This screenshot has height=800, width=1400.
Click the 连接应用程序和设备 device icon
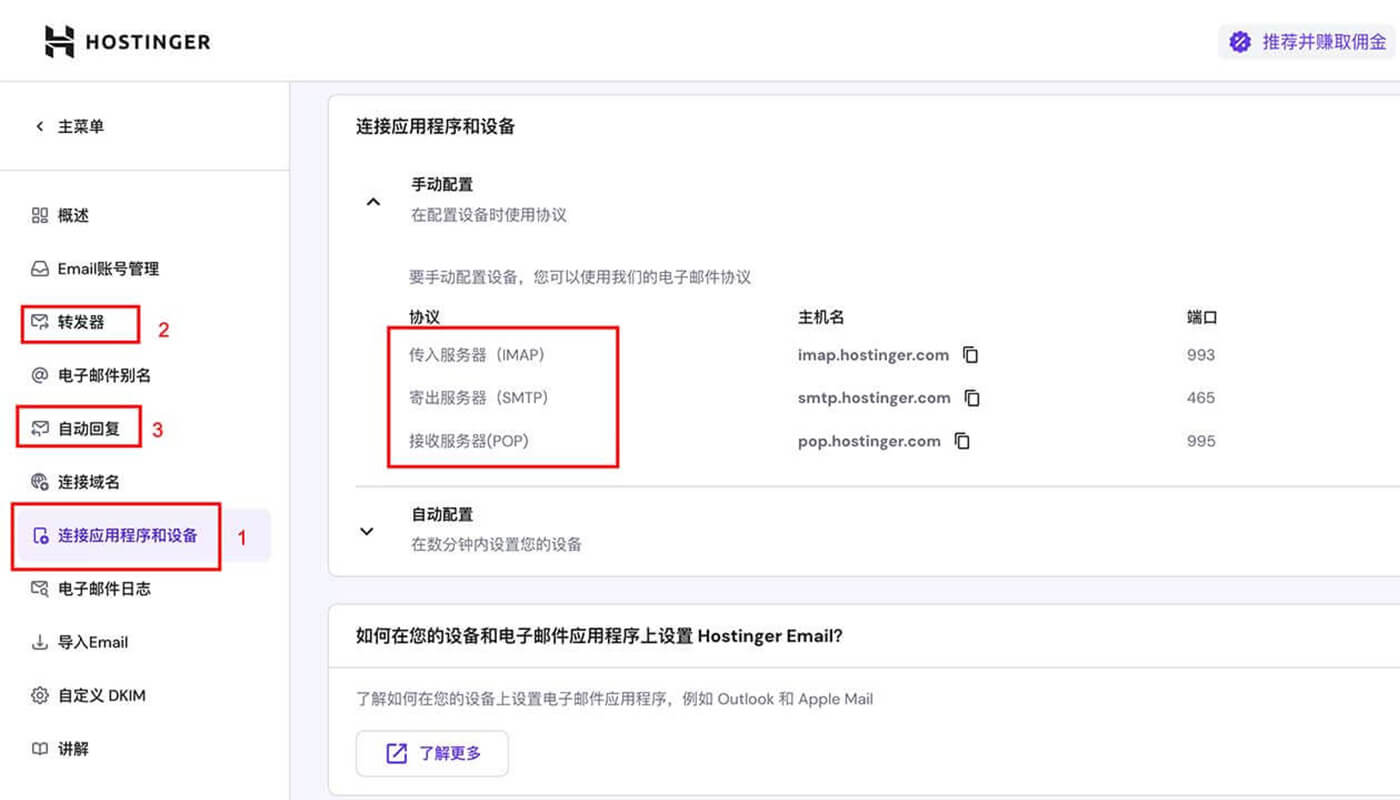pyautogui.click(x=41, y=535)
